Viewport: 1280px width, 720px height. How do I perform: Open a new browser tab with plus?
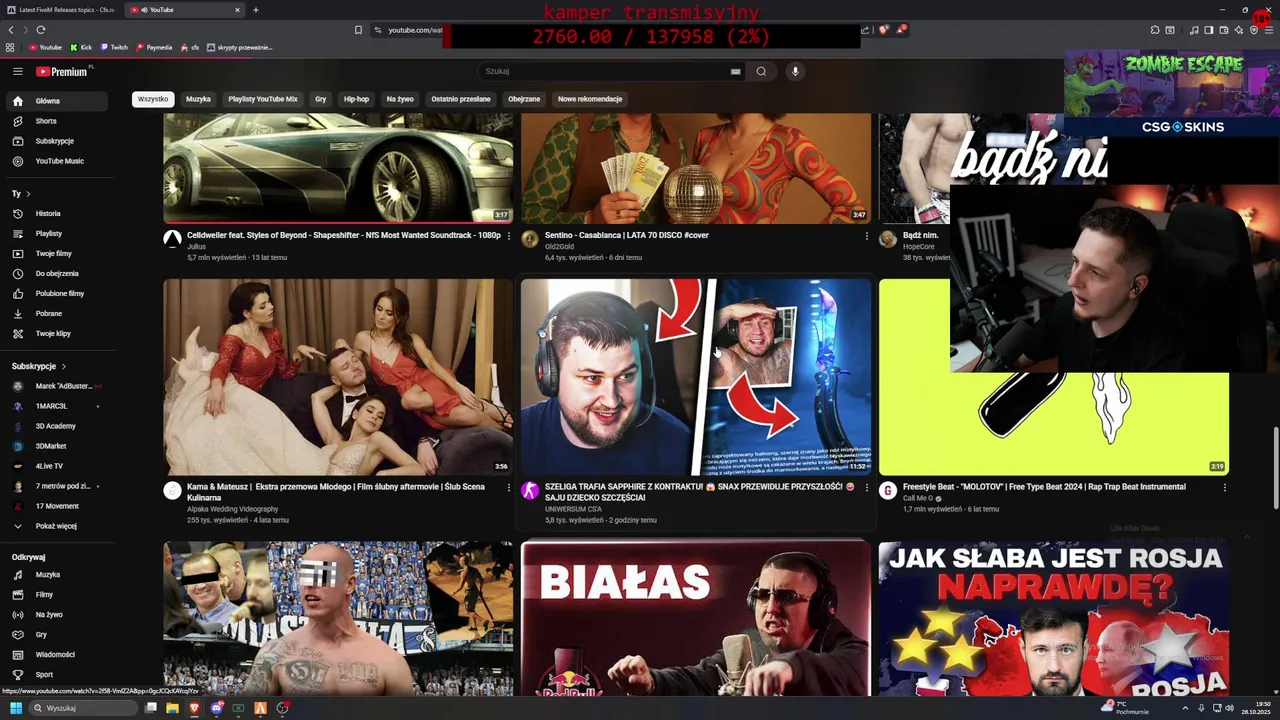point(256,10)
